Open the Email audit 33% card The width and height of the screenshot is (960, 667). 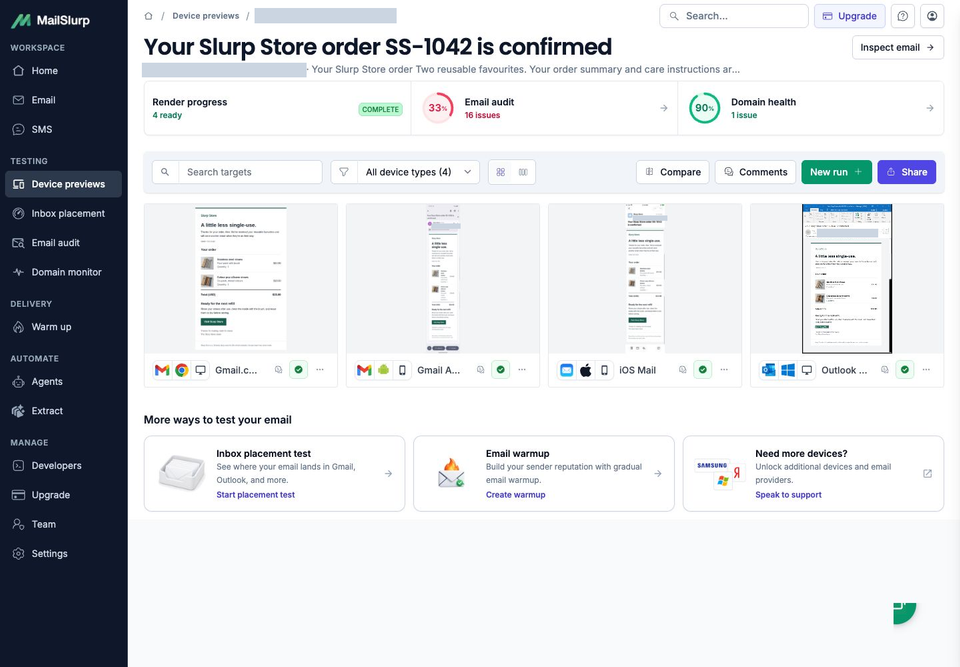[x=544, y=108]
